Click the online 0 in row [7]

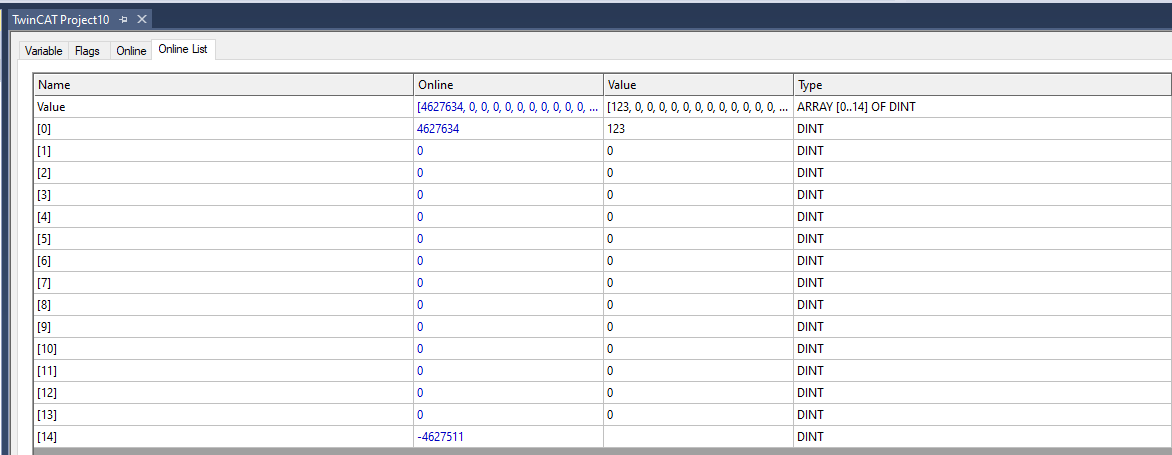coord(508,282)
